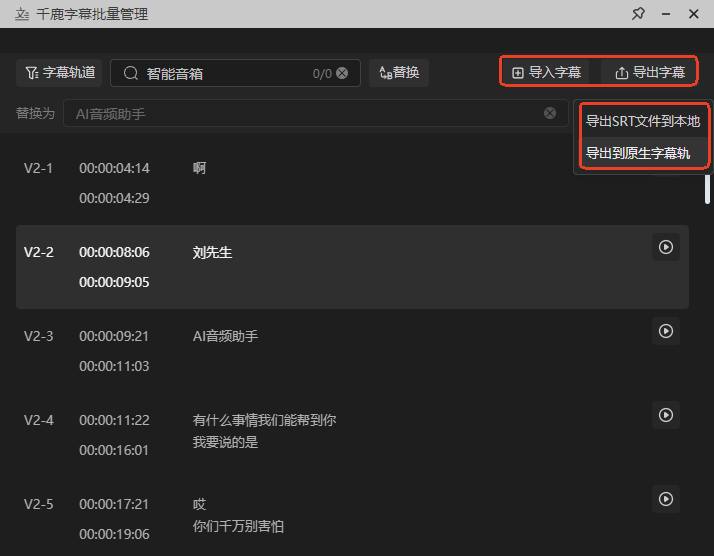714x556 pixels.
Task: Click end time 00:00:09:05
Action: click(x=114, y=282)
